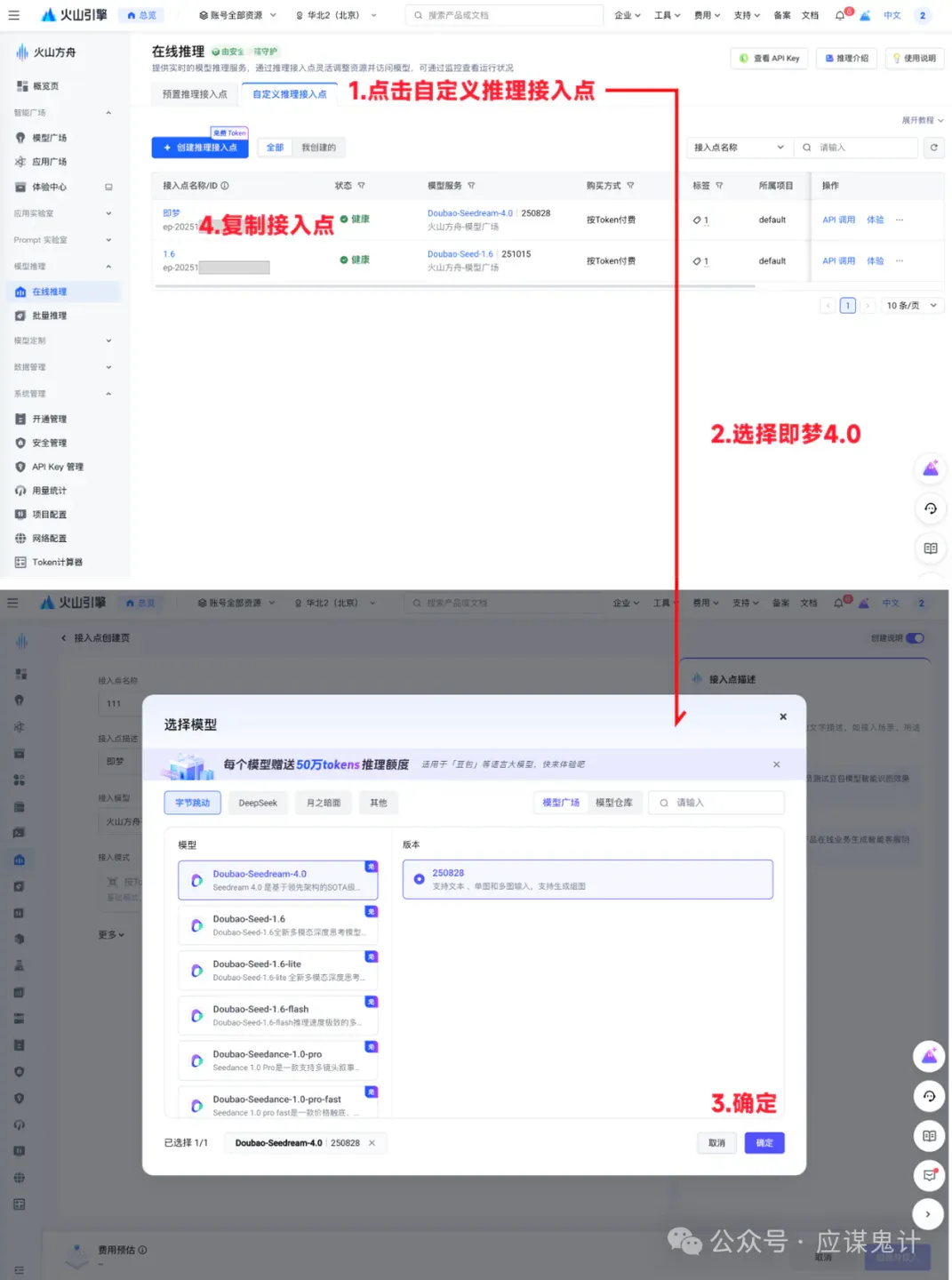This screenshot has height=1280, width=952.
Task: Expand Prompt 实验室 in the sidebar
Action: 62,240
